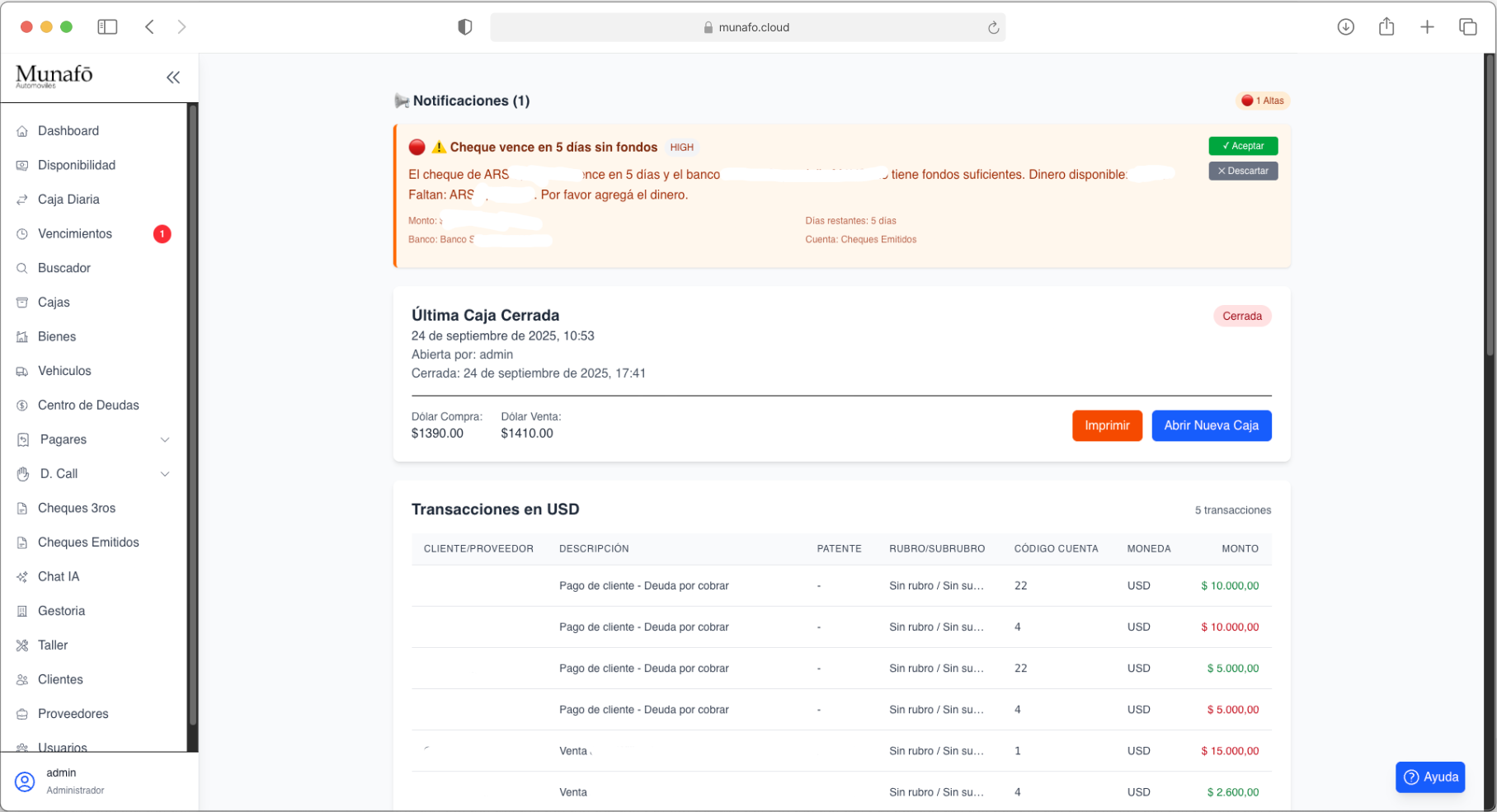Open Buscador via magnifier icon
Viewport: 1497px width, 812px height.
point(22,268)
